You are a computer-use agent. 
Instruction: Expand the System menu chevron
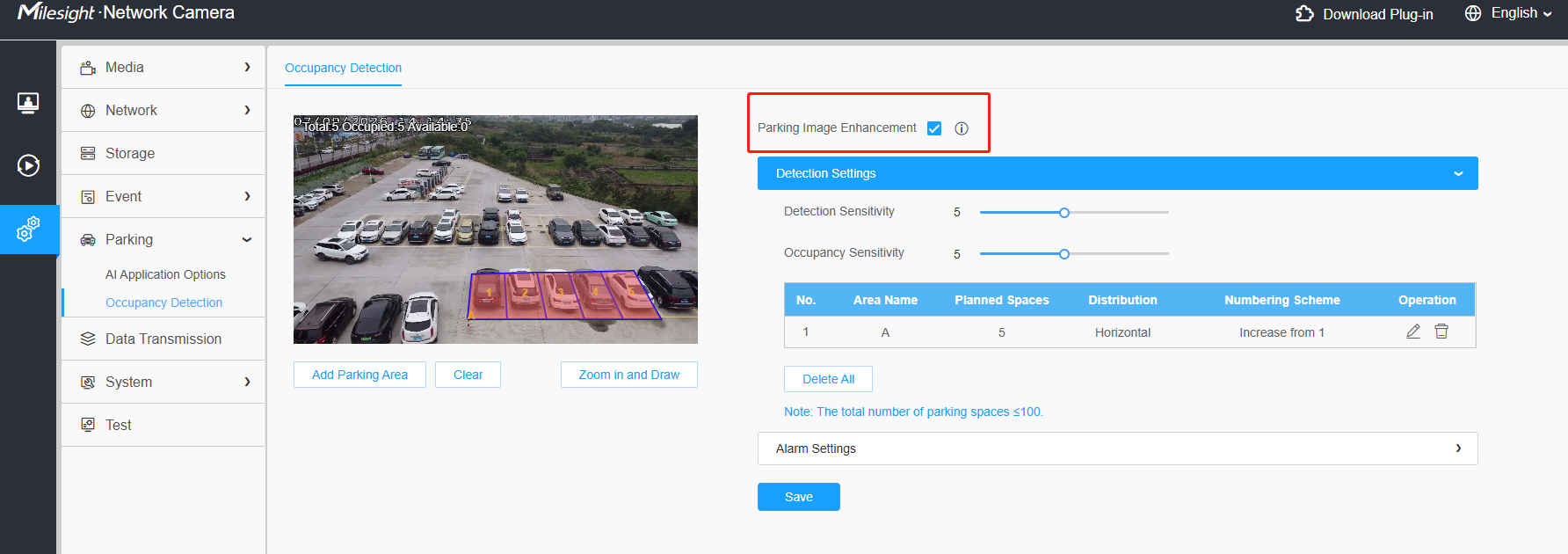(248, 382)
